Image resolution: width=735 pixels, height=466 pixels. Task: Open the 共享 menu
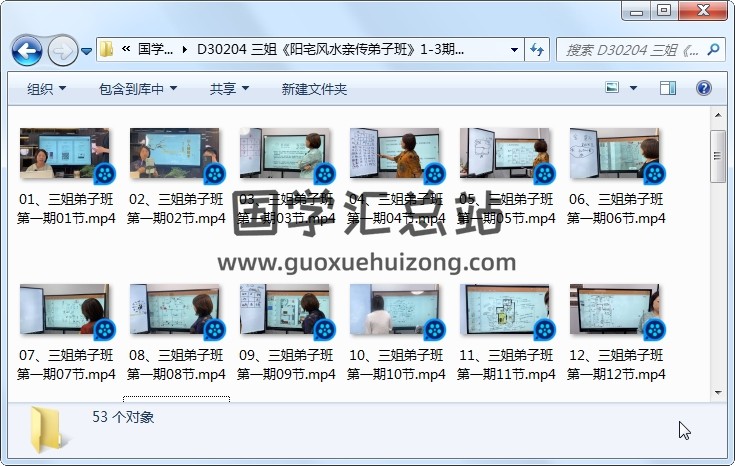(229, 89)
